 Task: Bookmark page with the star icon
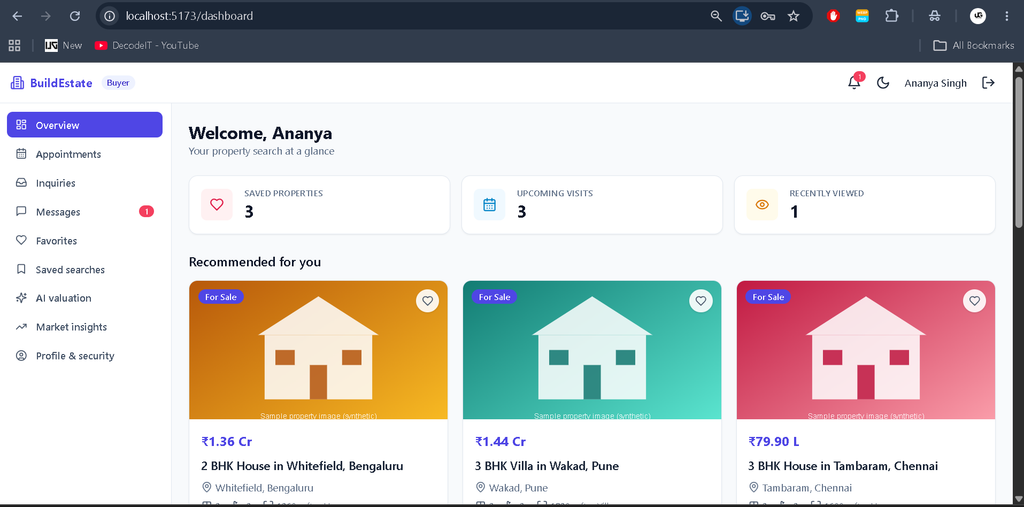tap(793, 16)
